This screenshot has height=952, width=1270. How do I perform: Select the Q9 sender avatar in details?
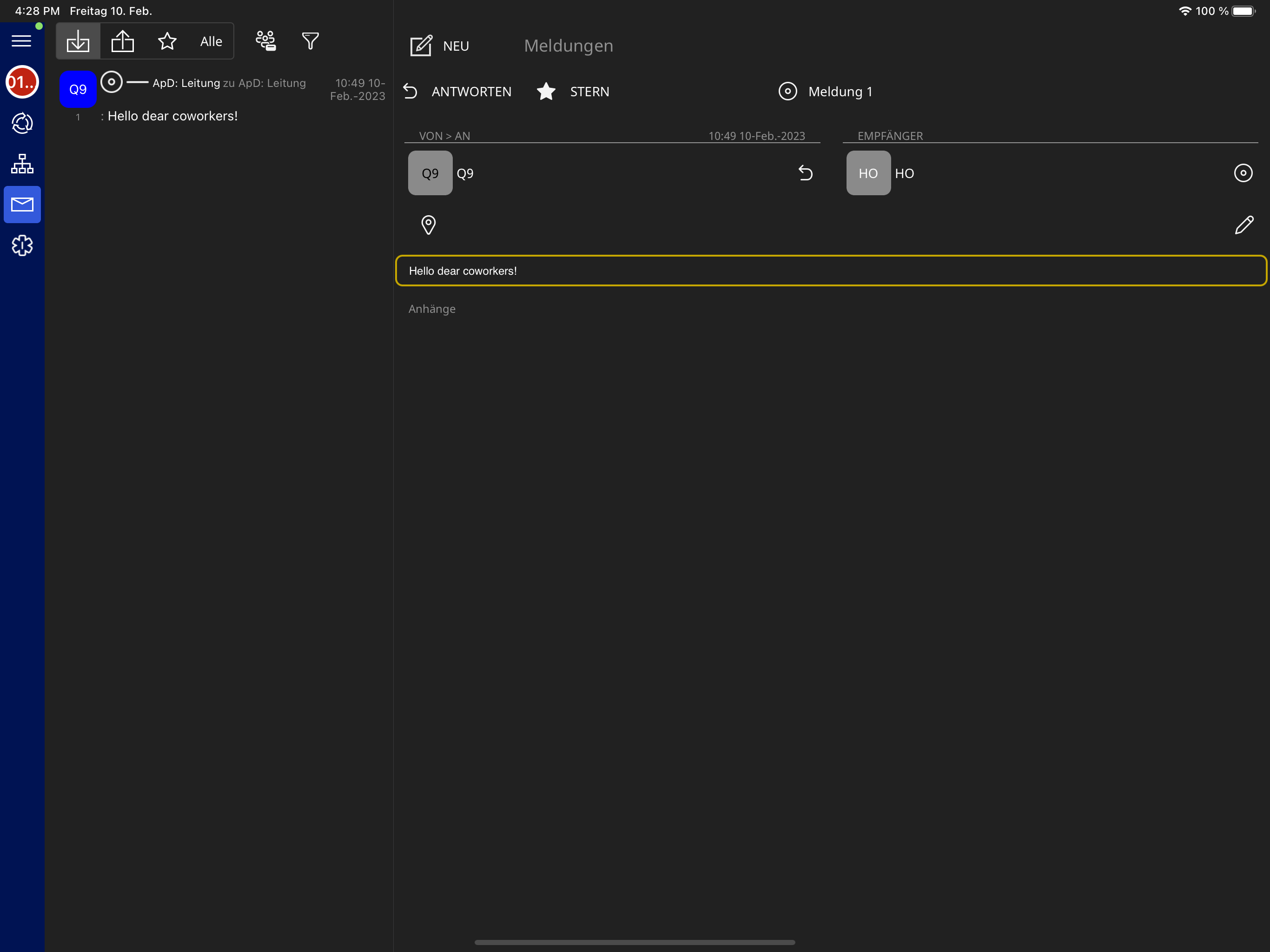pyautogui.click(x=430, y=173)
